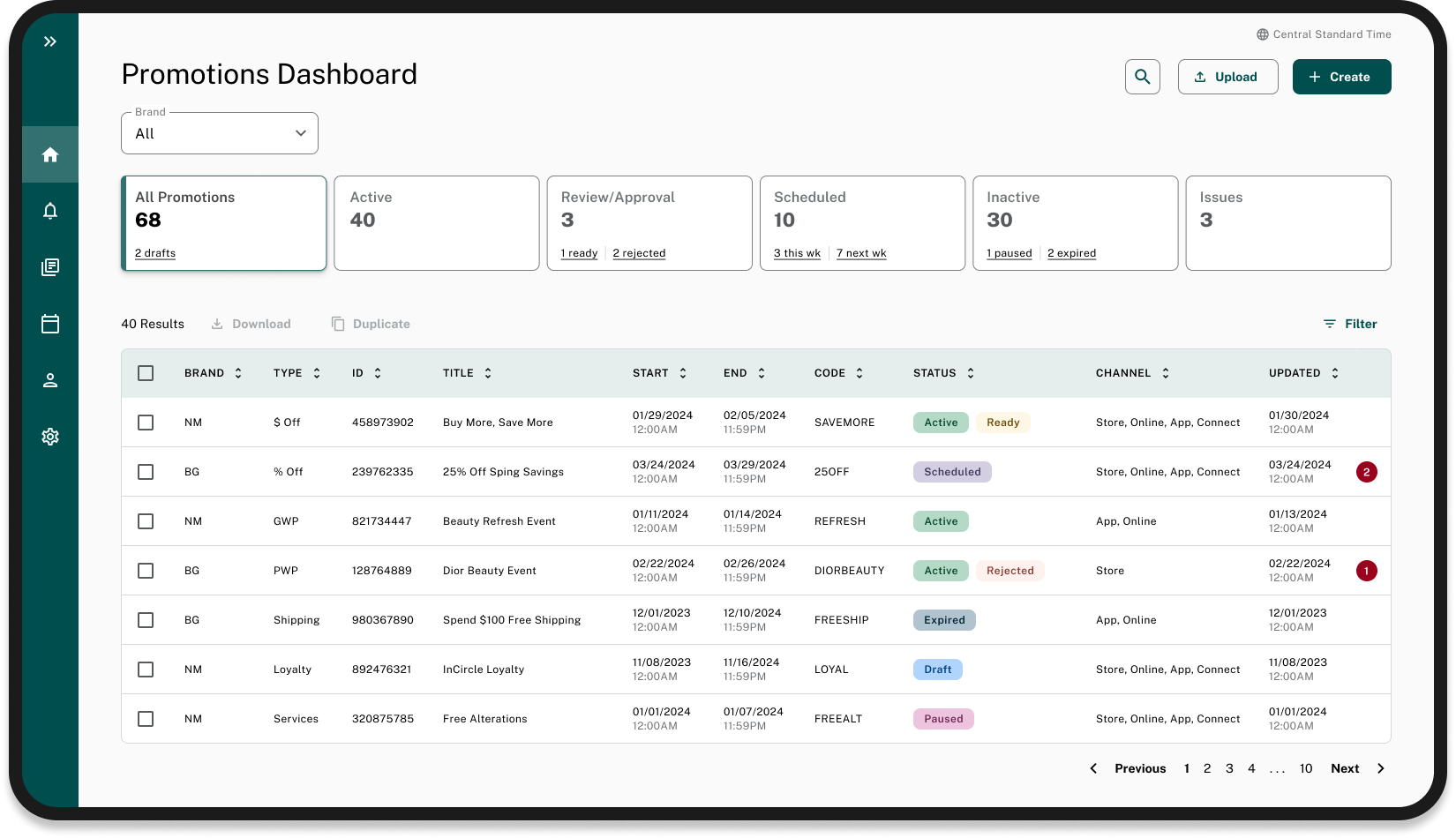1456x838 pixels.
Task: Open the Home icon in sidebar
Action: click(50, 155)
